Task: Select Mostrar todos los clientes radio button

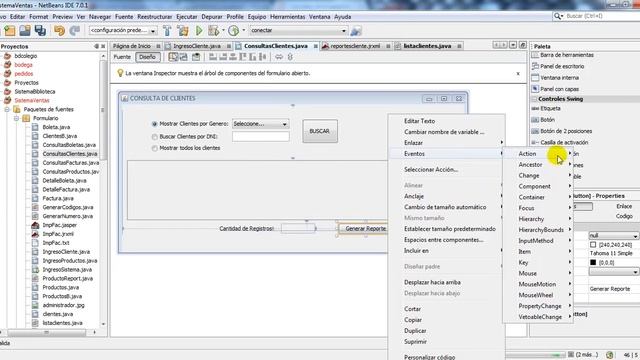Action: click(154, 148)
